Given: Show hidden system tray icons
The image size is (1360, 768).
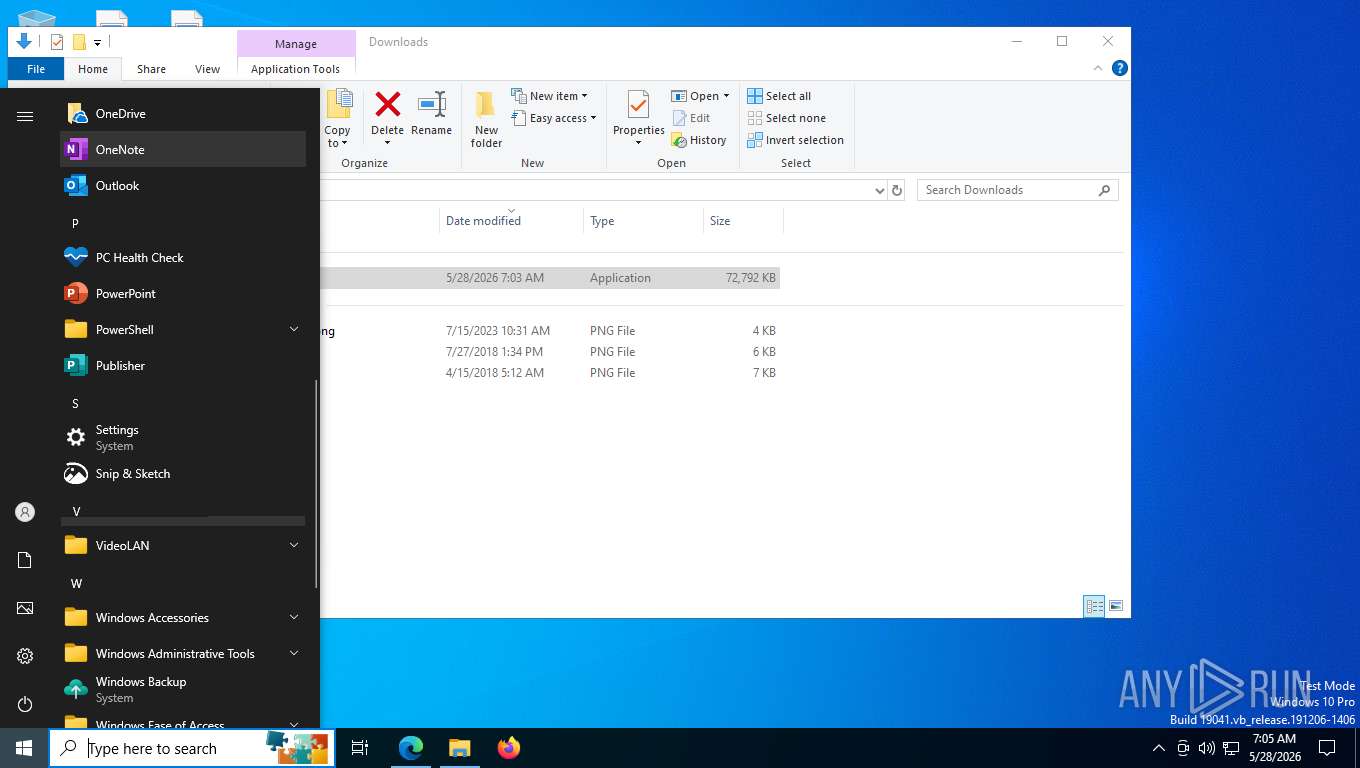Looking at the screenshot, I should coord(1159,748).
